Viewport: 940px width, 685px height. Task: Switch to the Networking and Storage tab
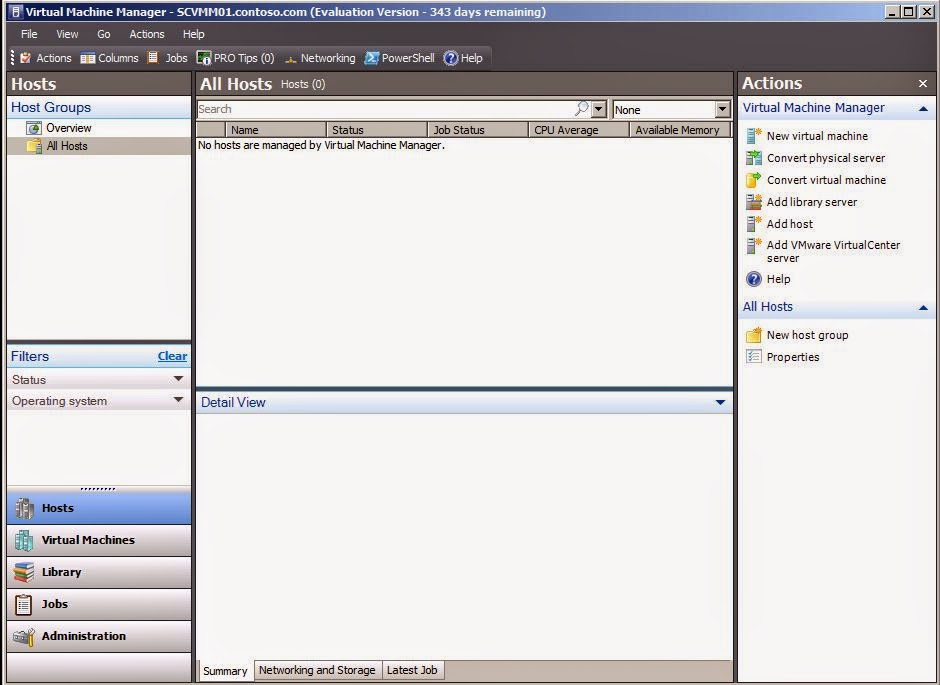pos(317,670)
